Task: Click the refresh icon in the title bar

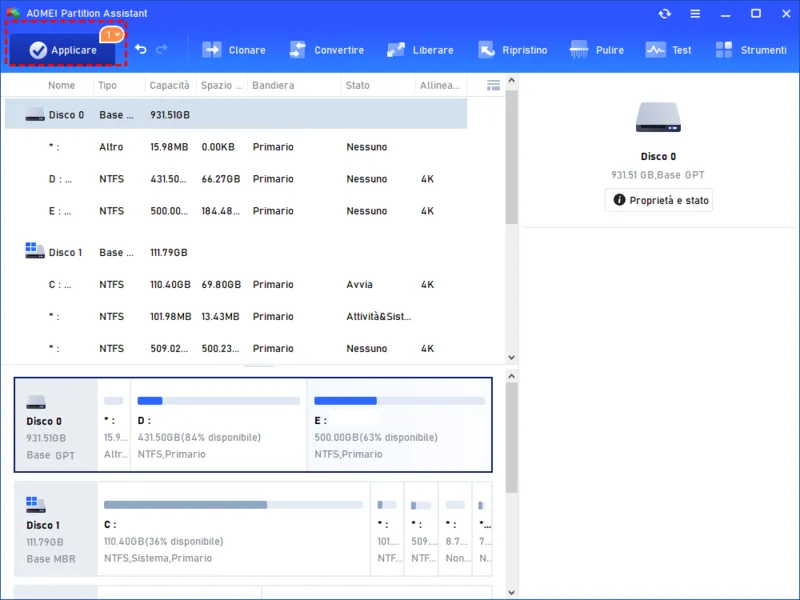Action: [664, 14]
